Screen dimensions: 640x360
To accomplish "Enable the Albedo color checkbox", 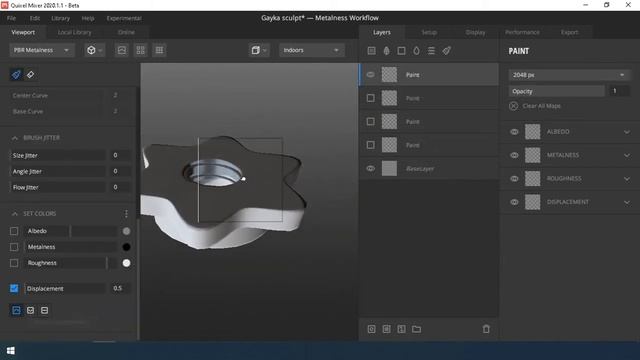I will [14, 231].
